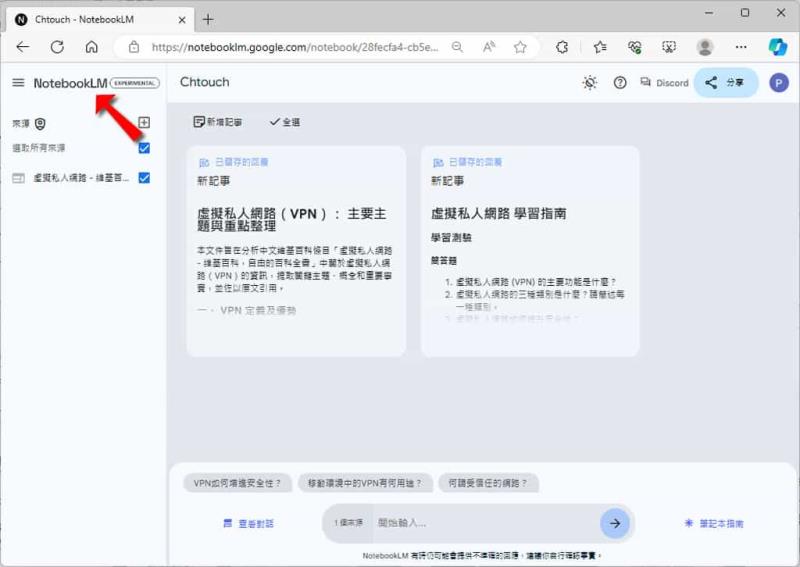
Task: Click the chat input field 開始輸入
Action: (485, 523)
